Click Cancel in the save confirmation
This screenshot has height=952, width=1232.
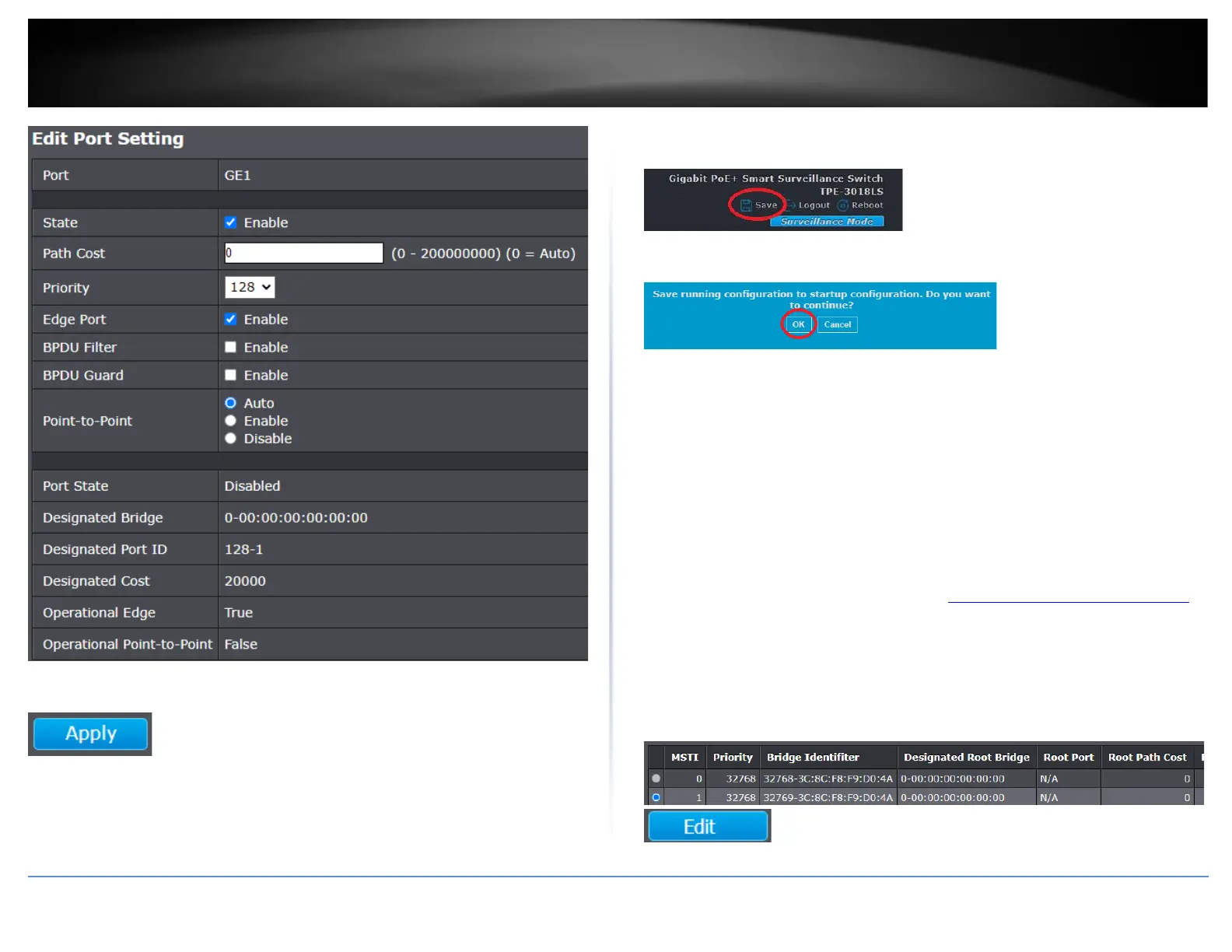[x=838, y=324]
